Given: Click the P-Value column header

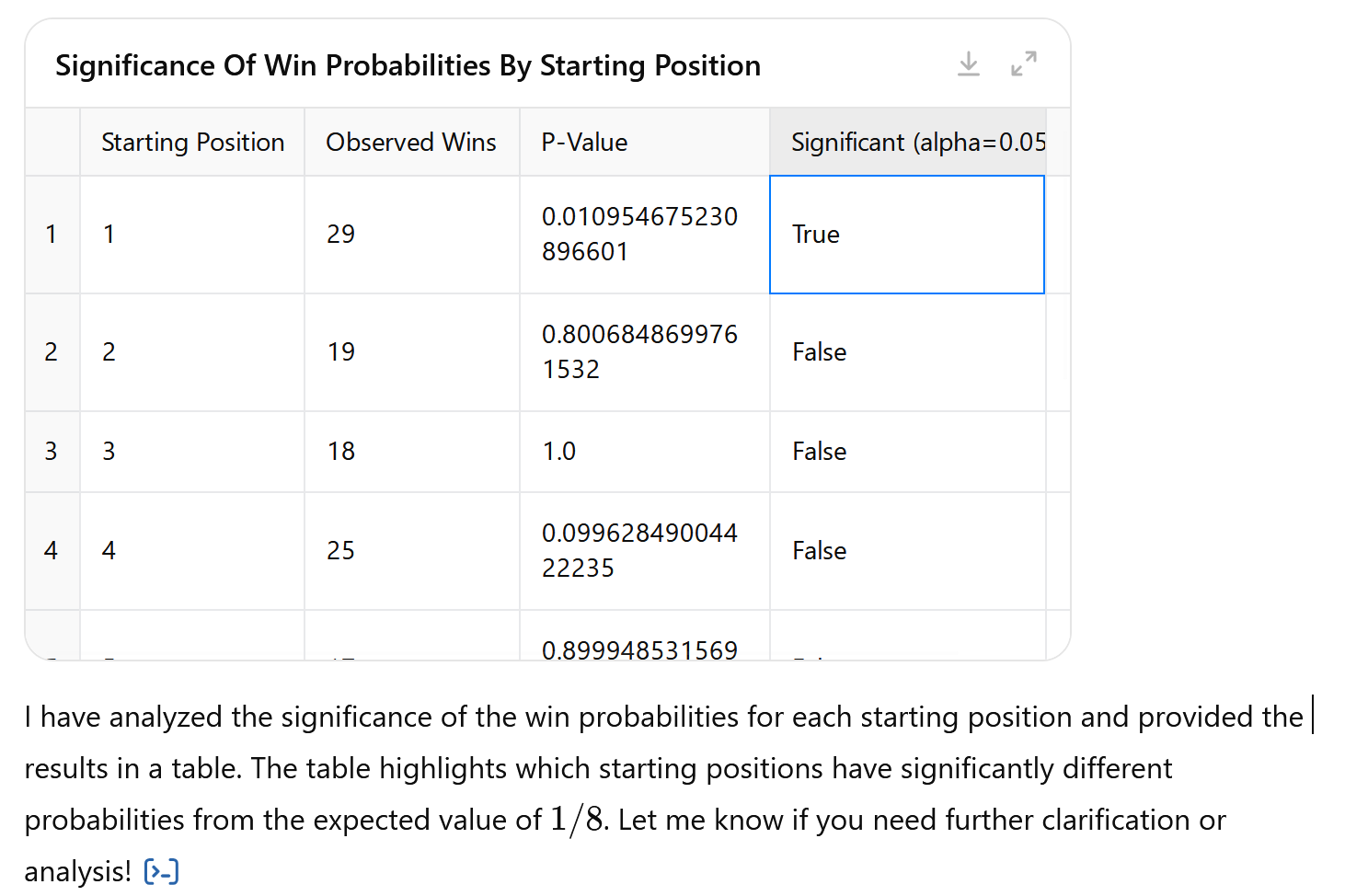Looking at the screenshot, I should (x=584, y=143).
